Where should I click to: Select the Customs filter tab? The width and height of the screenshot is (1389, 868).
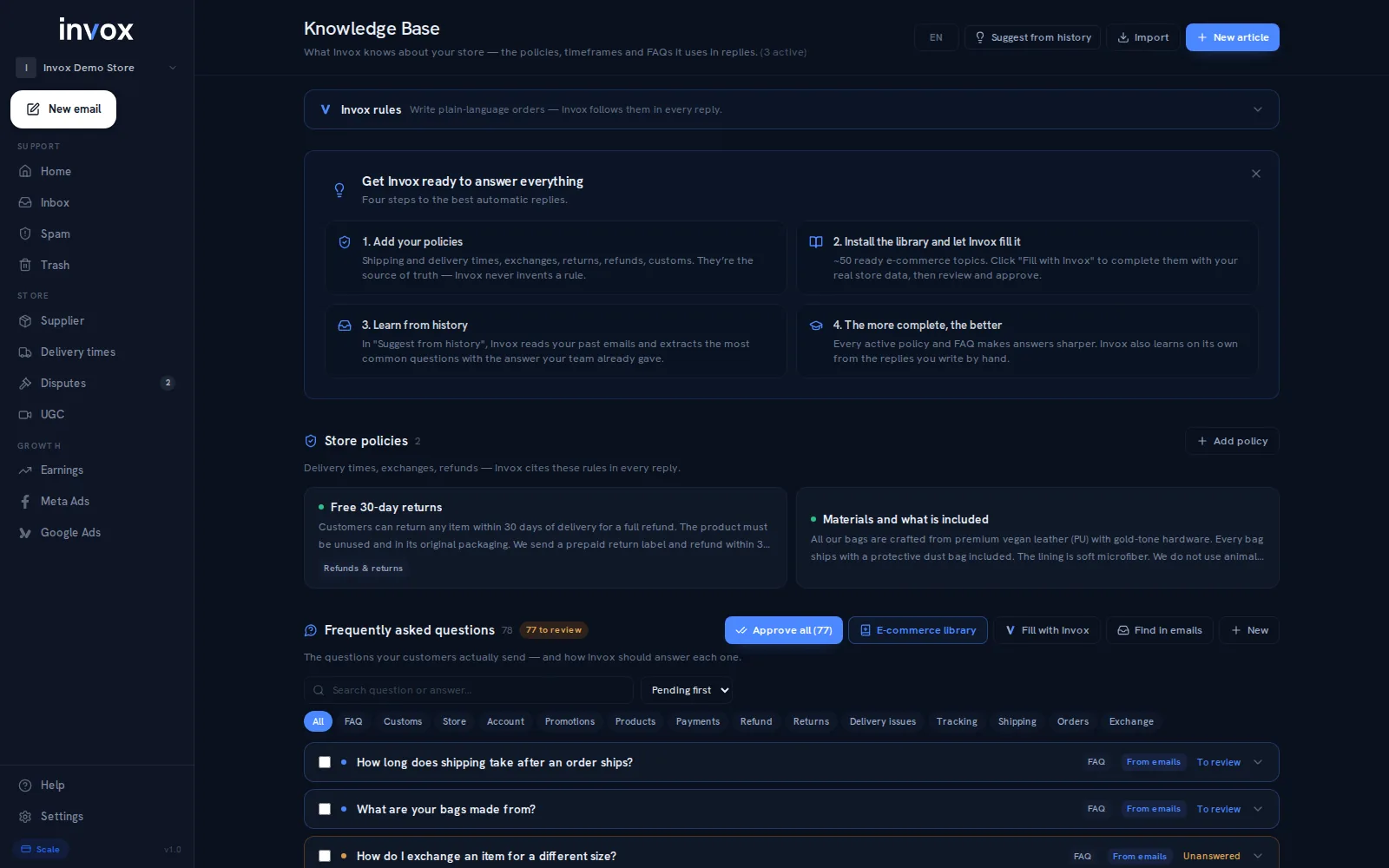[x=403, y=721]
